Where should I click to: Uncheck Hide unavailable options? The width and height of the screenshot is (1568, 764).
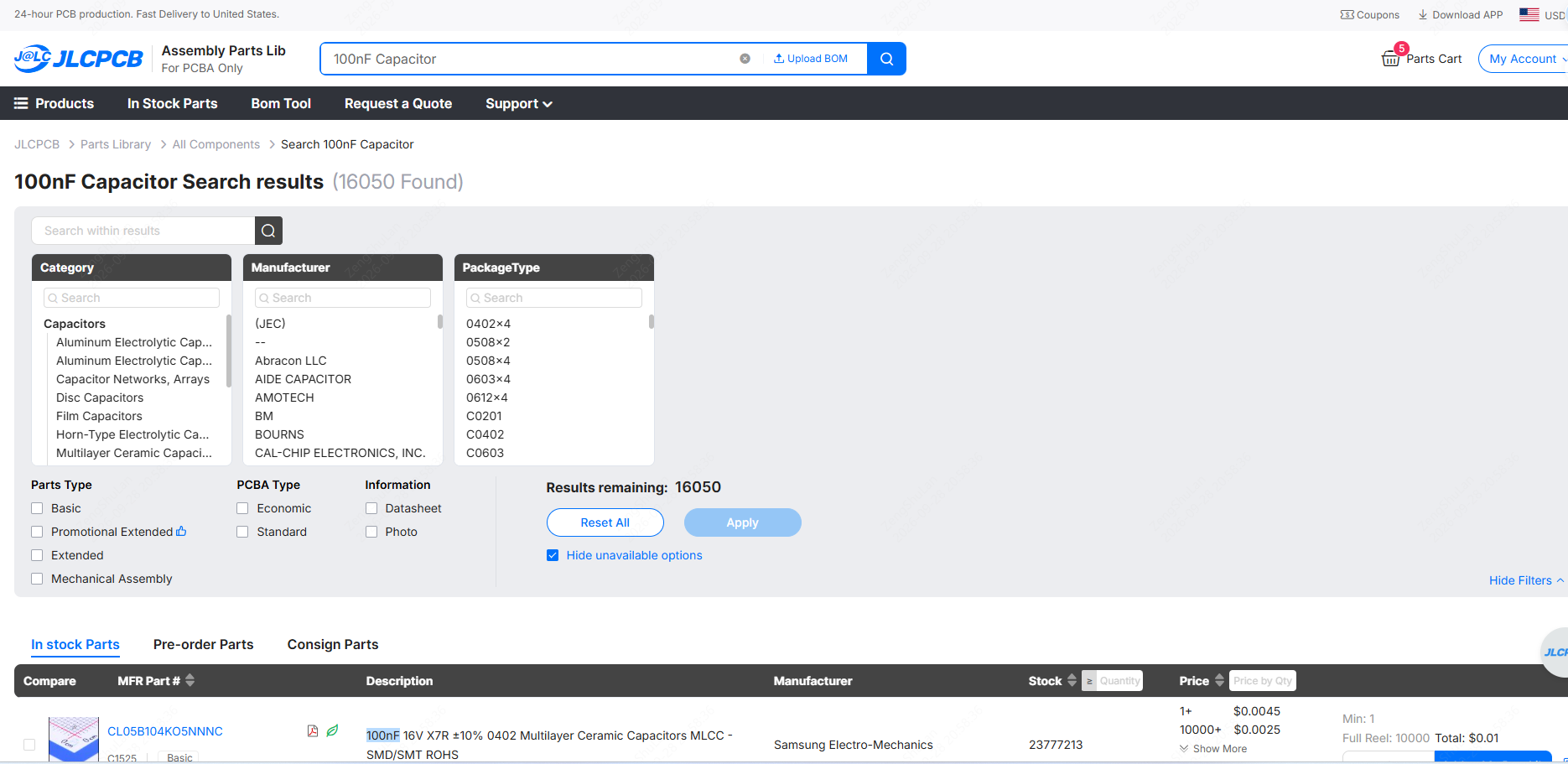pyautogui.click(x=553, y=555)
